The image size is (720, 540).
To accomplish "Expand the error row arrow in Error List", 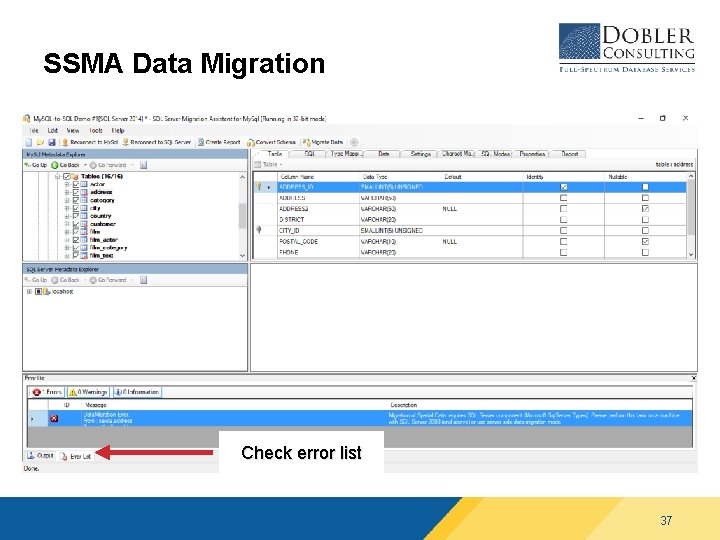I will pos(32,419).
